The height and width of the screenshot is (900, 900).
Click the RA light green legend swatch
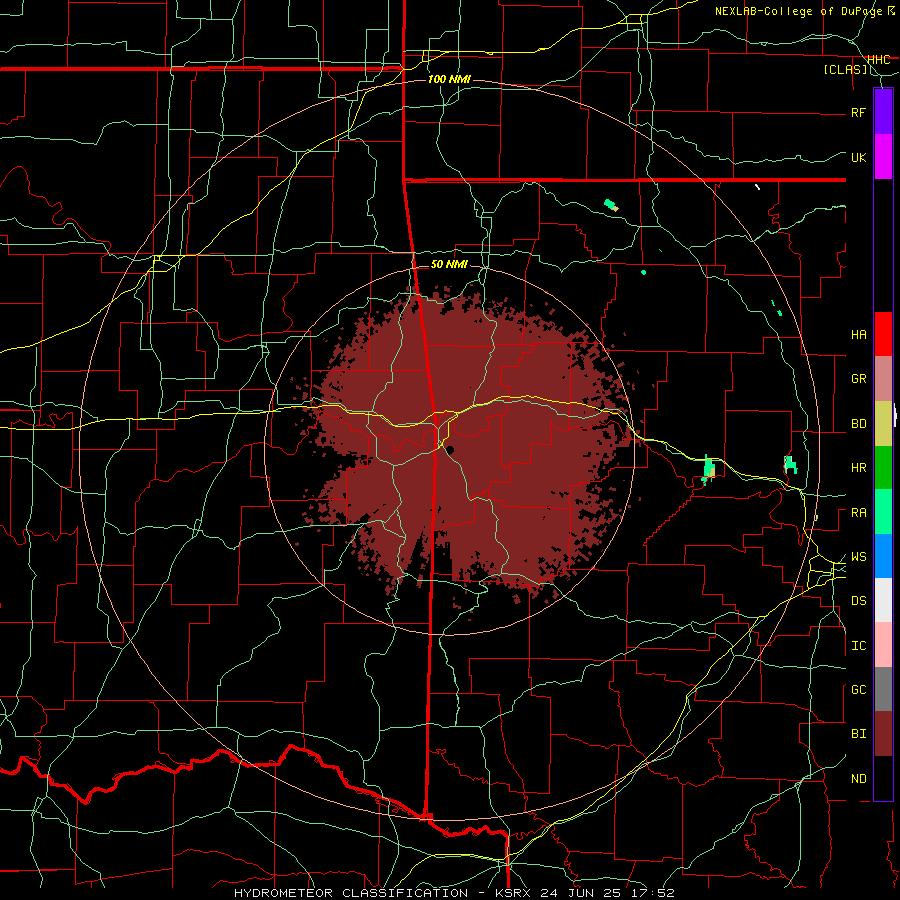click(883, 512)
